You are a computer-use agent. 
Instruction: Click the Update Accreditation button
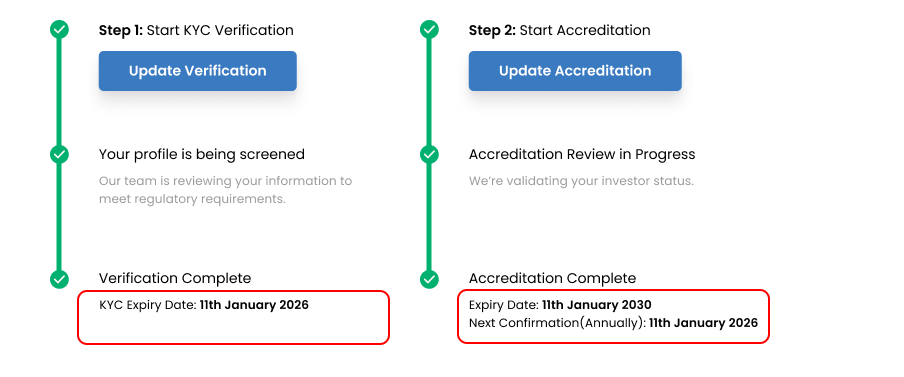click(x=575, y=71)
